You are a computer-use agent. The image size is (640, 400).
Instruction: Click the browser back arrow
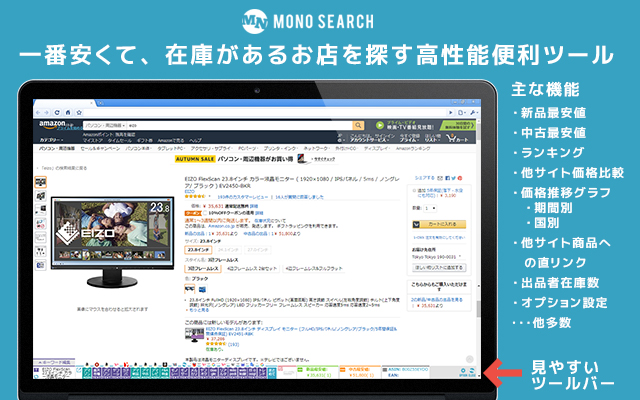38,113
